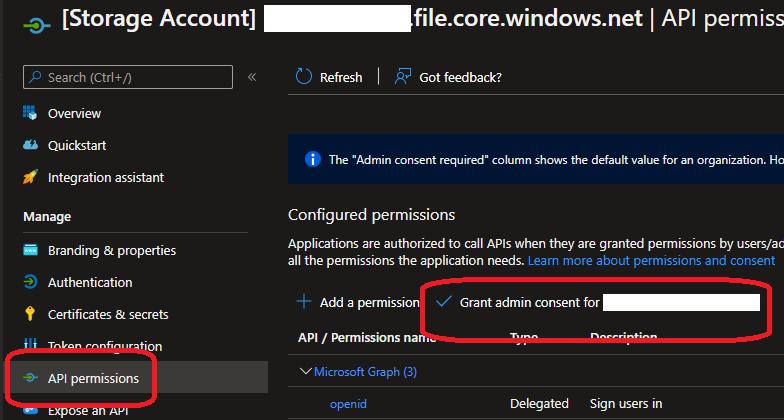Click the Branding & properties icon
This screenshot has width=784, height=420.
pos(30,250)
